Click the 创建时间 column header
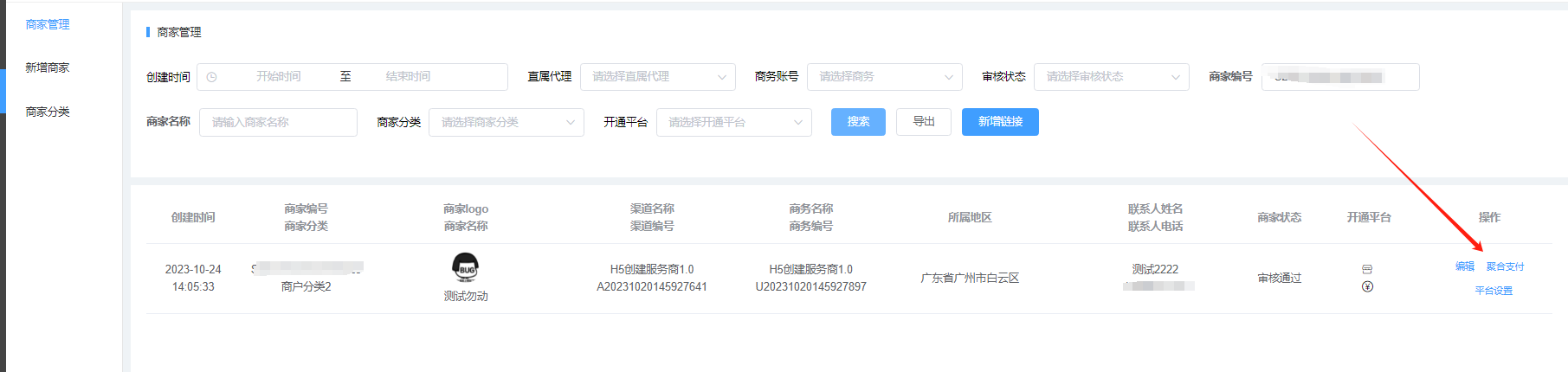 coord(193,217)
